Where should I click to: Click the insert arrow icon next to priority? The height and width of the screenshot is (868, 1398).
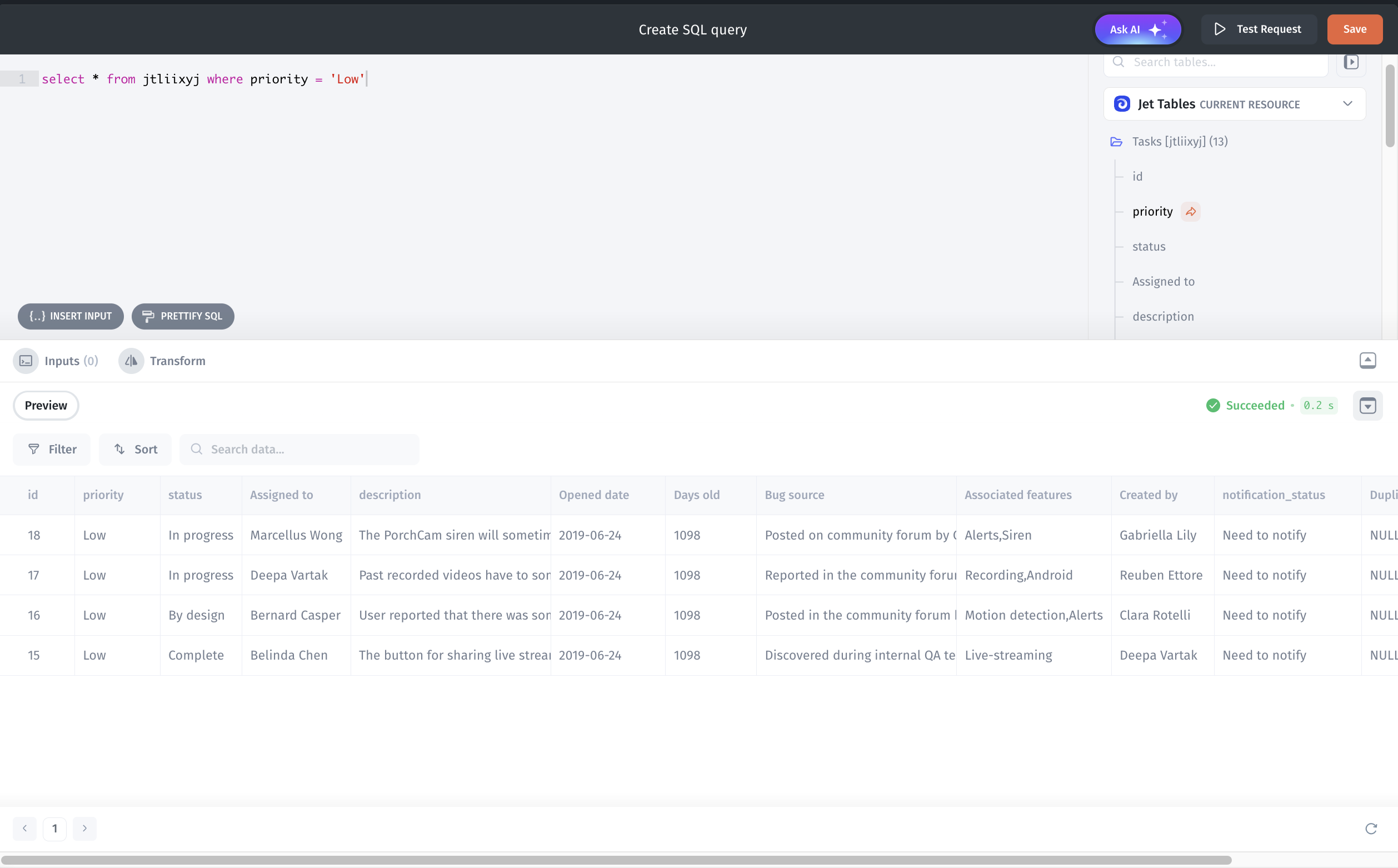(x=1190, y=212)
